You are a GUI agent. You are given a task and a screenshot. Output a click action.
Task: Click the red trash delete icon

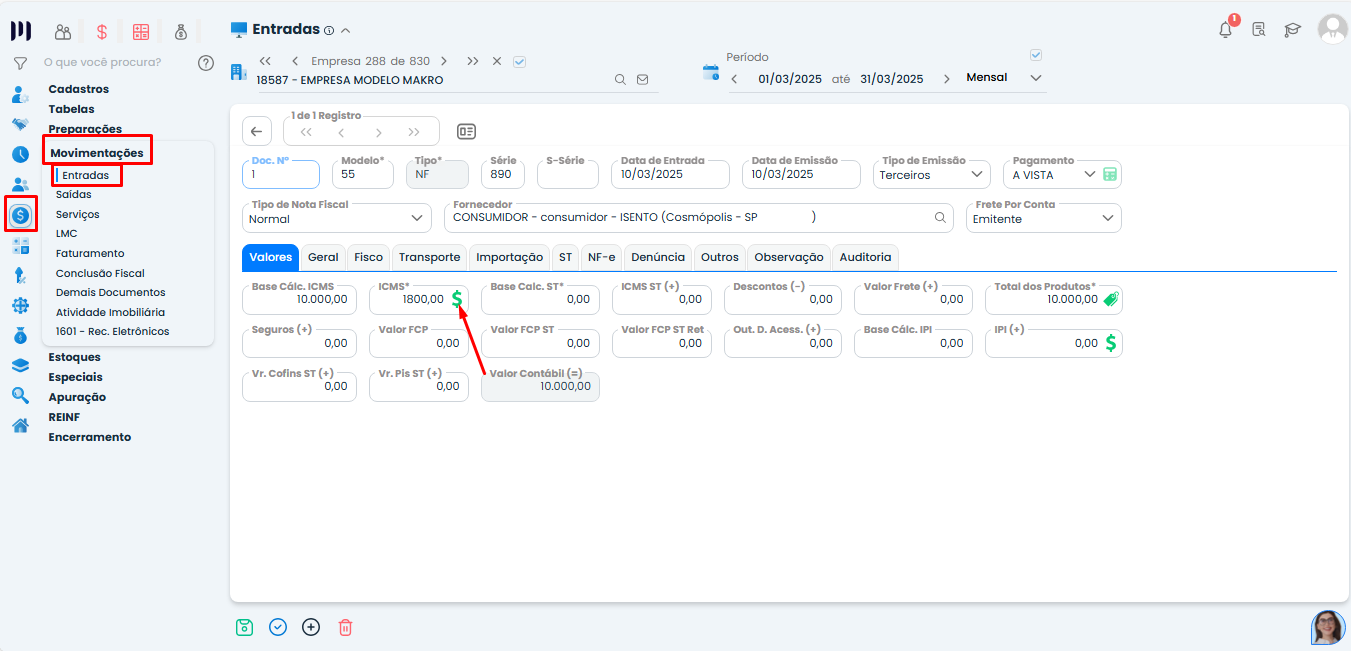pos(345,627)
